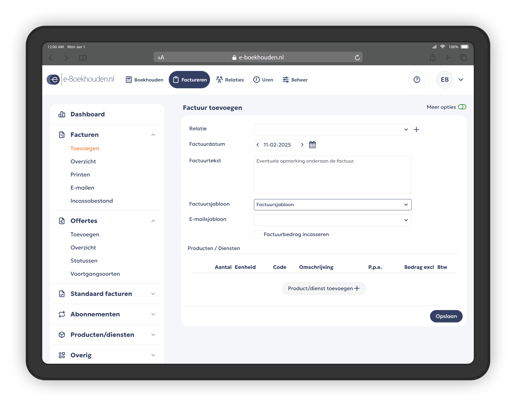Open browser share icon

(433, 57)
